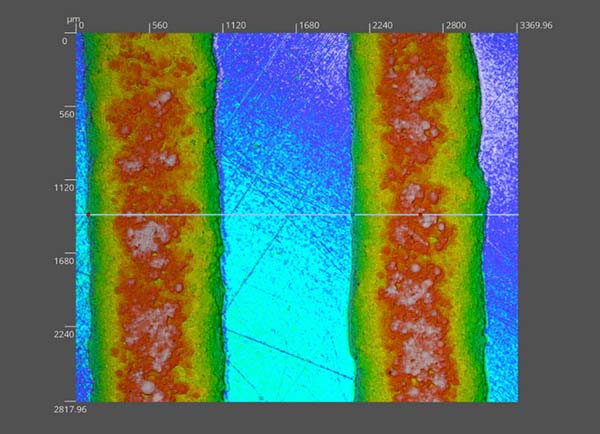The height and width of the screenshot is (434, 600).
Task: Click the µm unit label
Action: (x=70, y=20)
